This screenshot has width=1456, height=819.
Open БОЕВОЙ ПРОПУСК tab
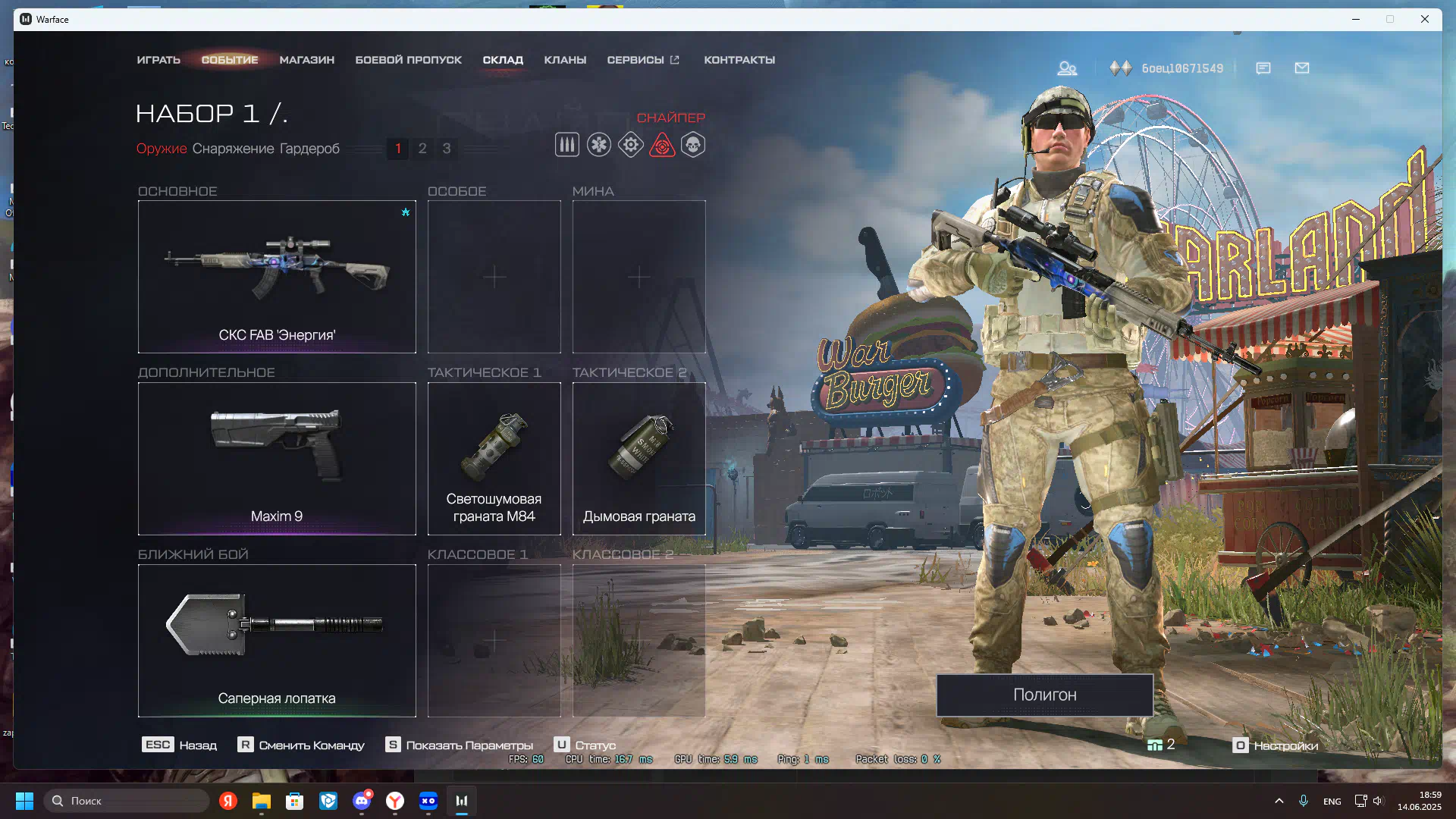408,60
